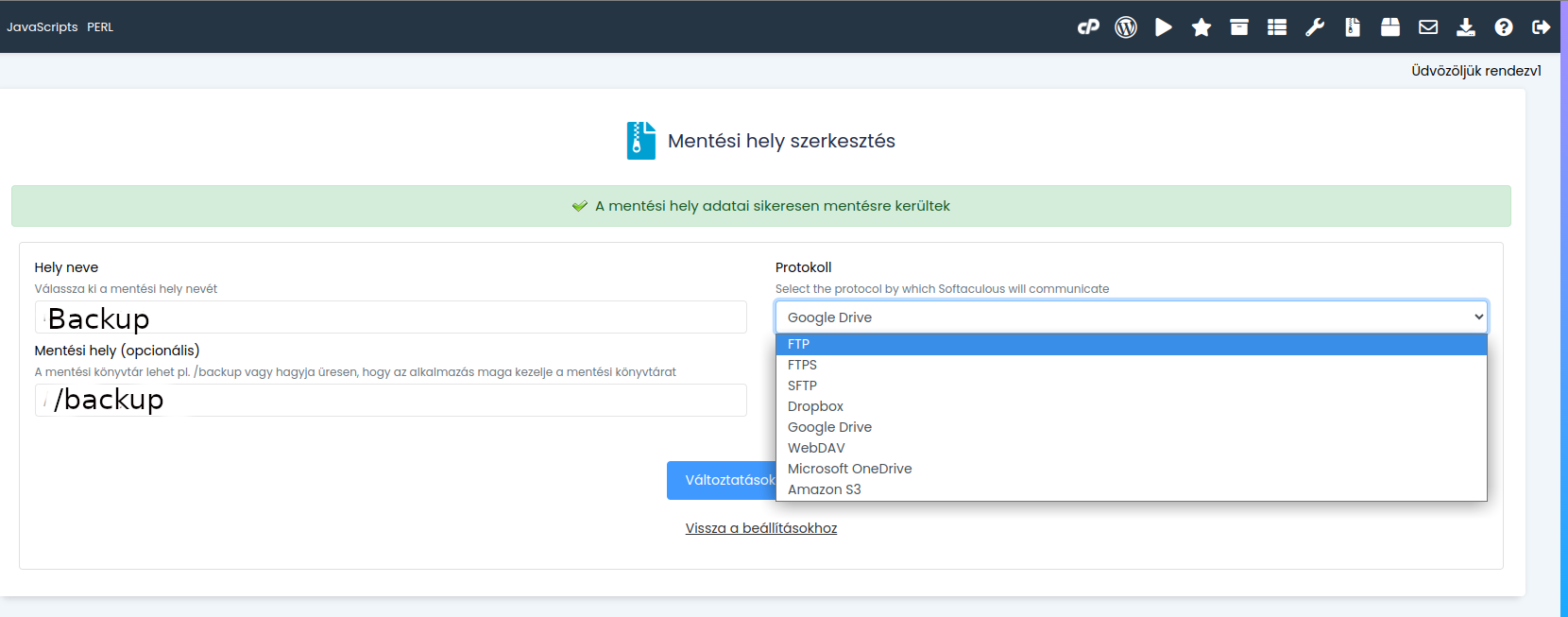The width and height of the screenshot is (1568, 617).
Task: Select FTP from protocol list
Action: click(1132, 344)
